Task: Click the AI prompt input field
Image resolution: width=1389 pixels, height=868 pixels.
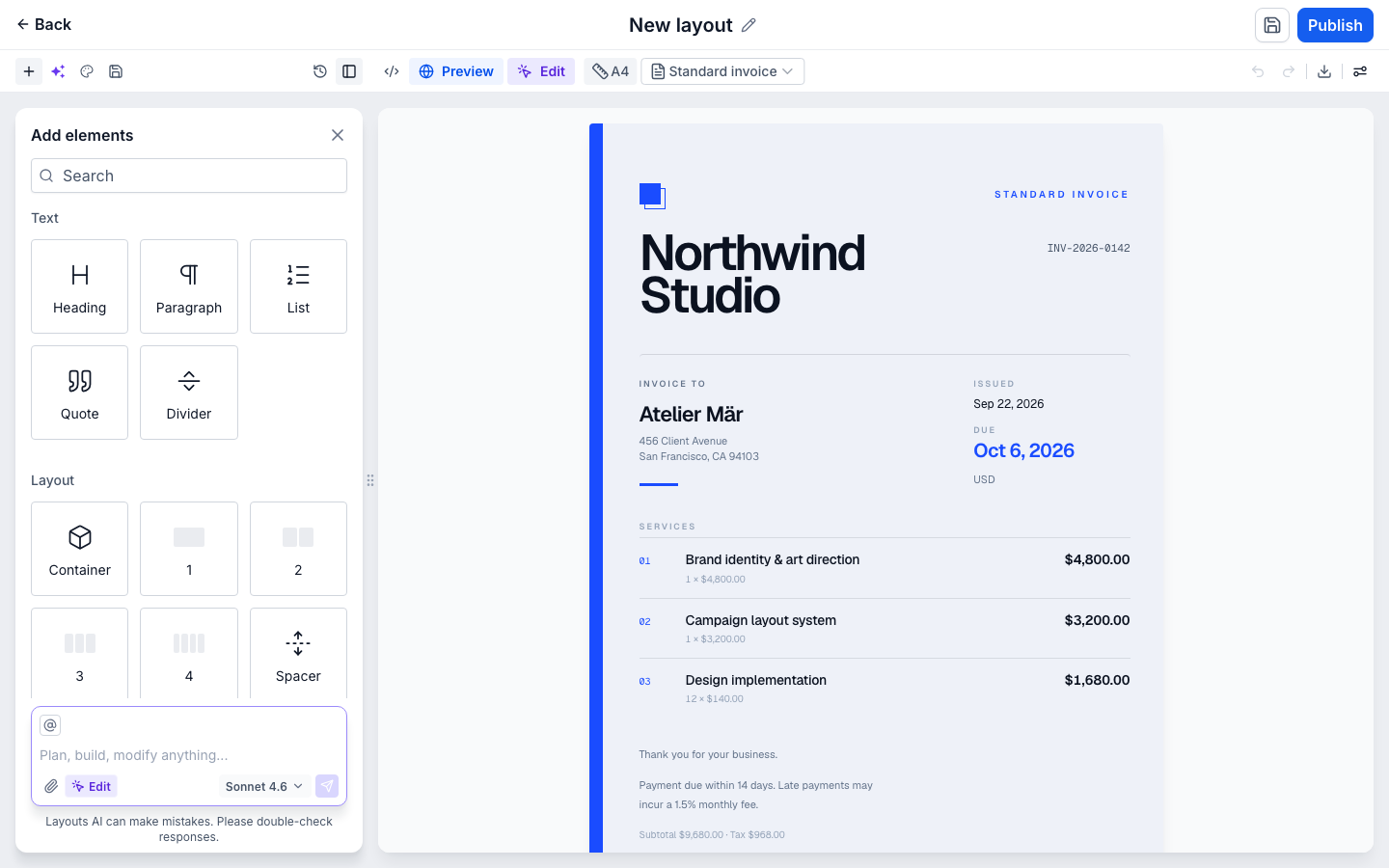Action: pos(189,755)
